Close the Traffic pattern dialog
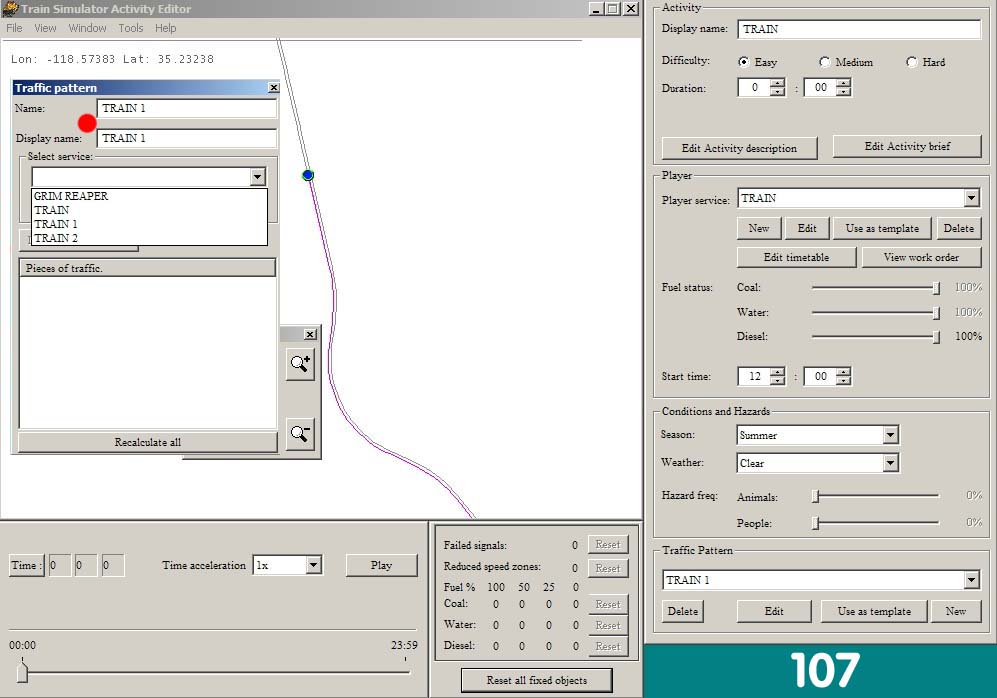This screenshot has height=698, width=997. [273, 88]
